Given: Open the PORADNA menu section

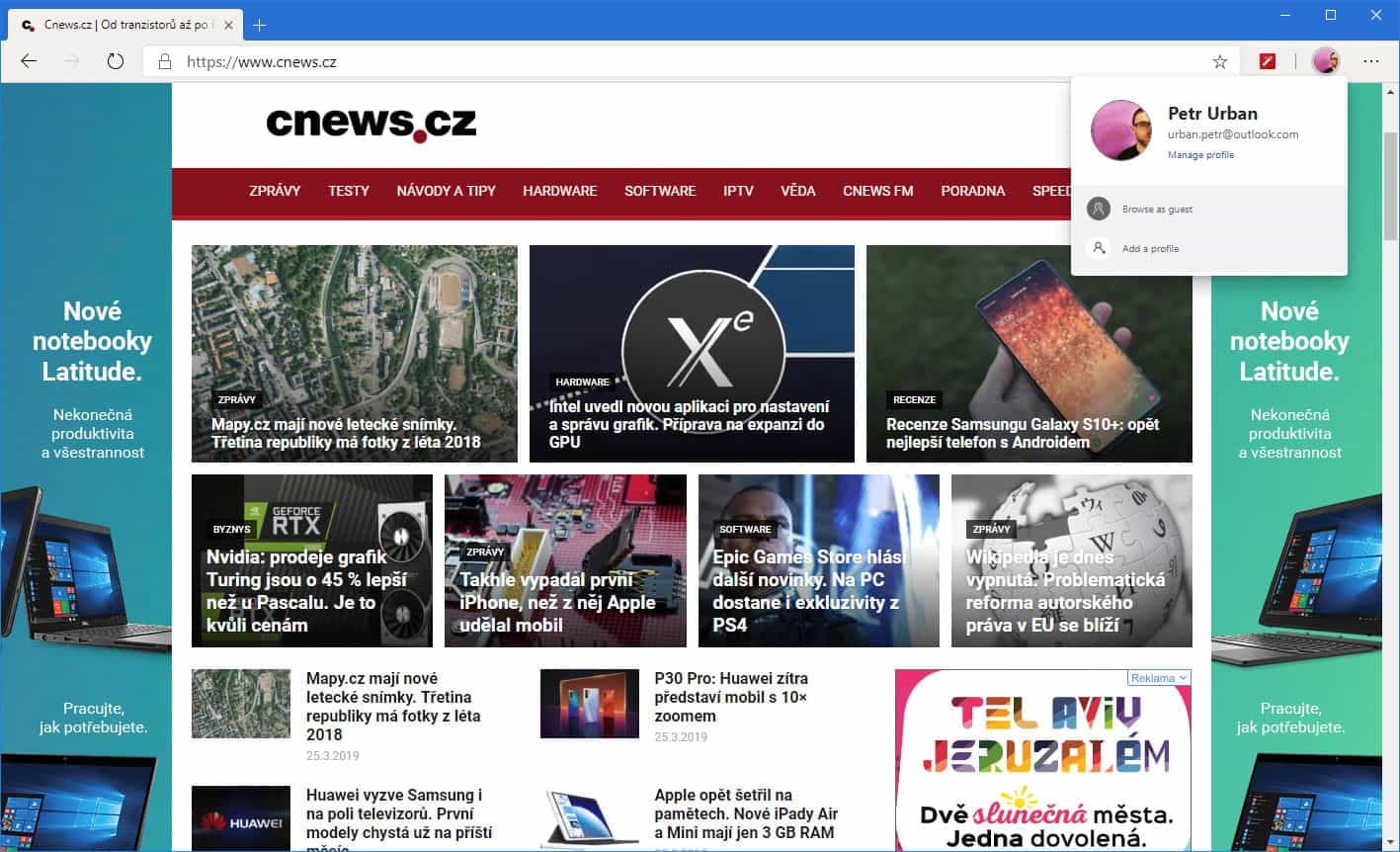Looking at the screenshot, I should pyautogui.click(x=973, y=191).
